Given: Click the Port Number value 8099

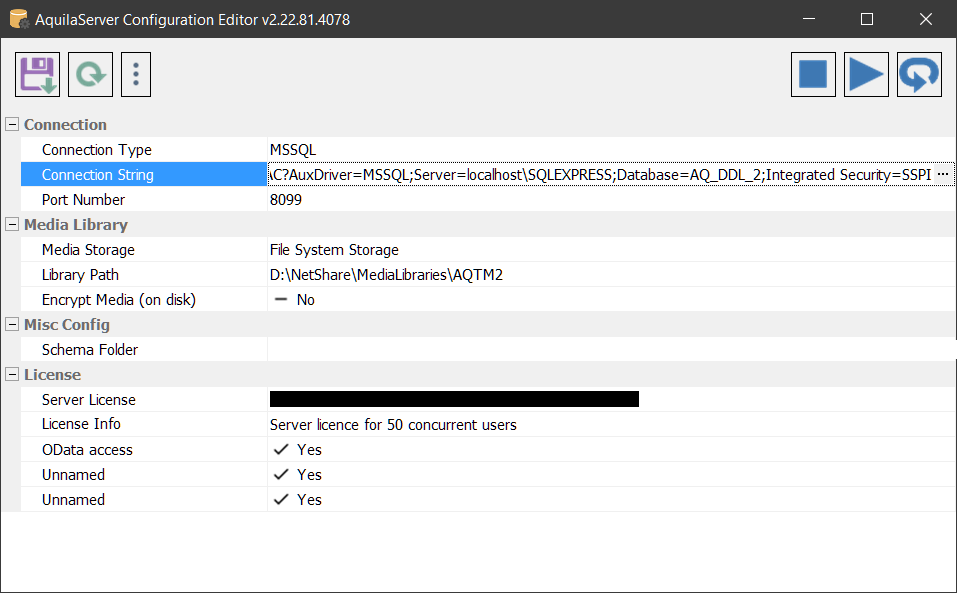Looking at the screenshot, I should click(x=286, y=200).
